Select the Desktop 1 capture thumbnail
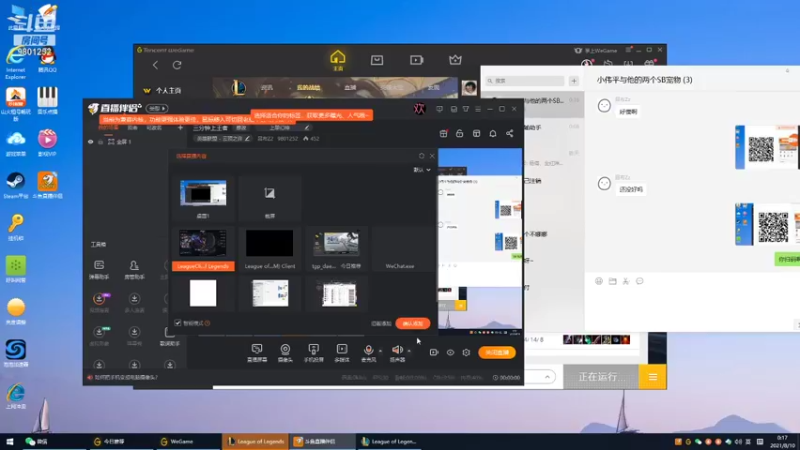Image resolution: width=800 pixels, height=450 pixels. coord(203,198)
